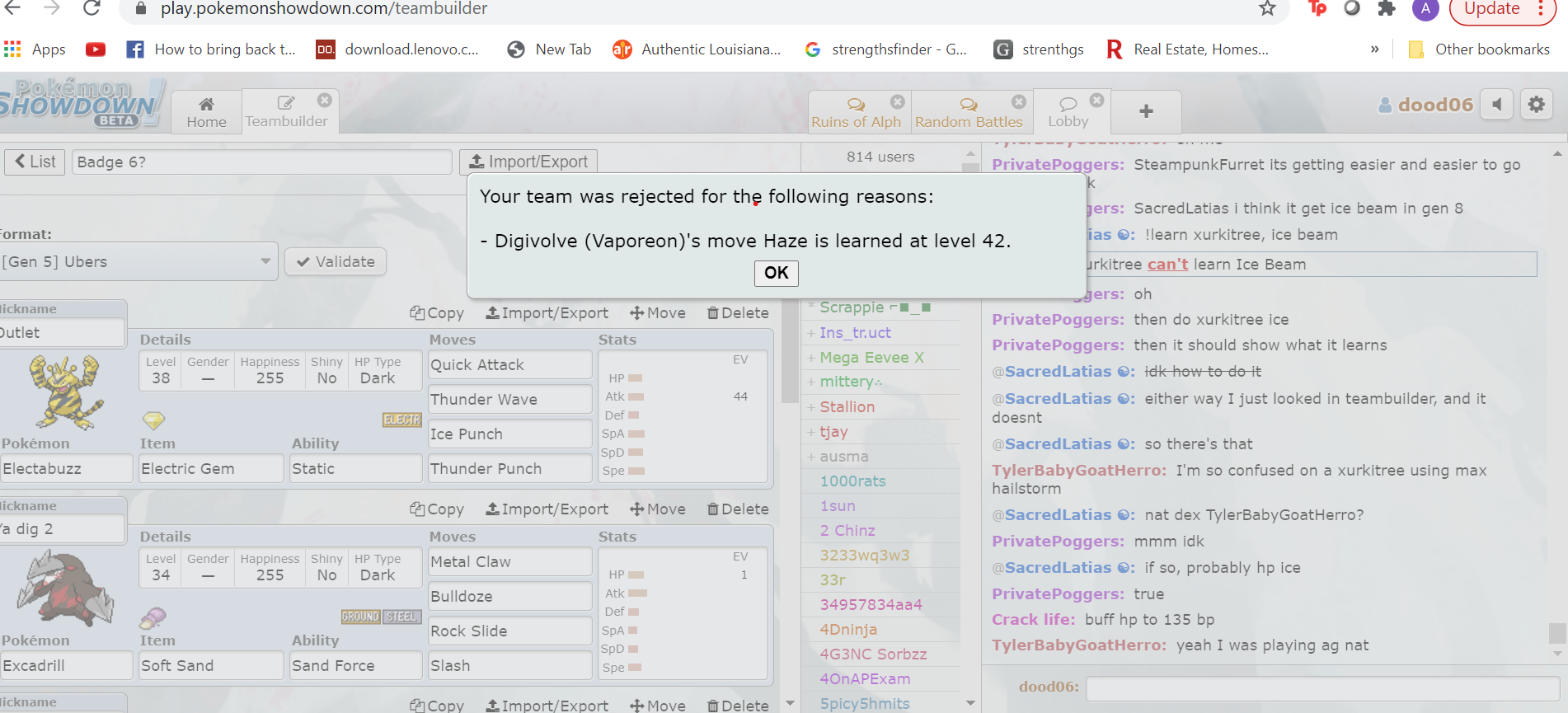1568x713 pixels.
Task: Select the Metal Claw move field
Action: [x=509, y=561]
